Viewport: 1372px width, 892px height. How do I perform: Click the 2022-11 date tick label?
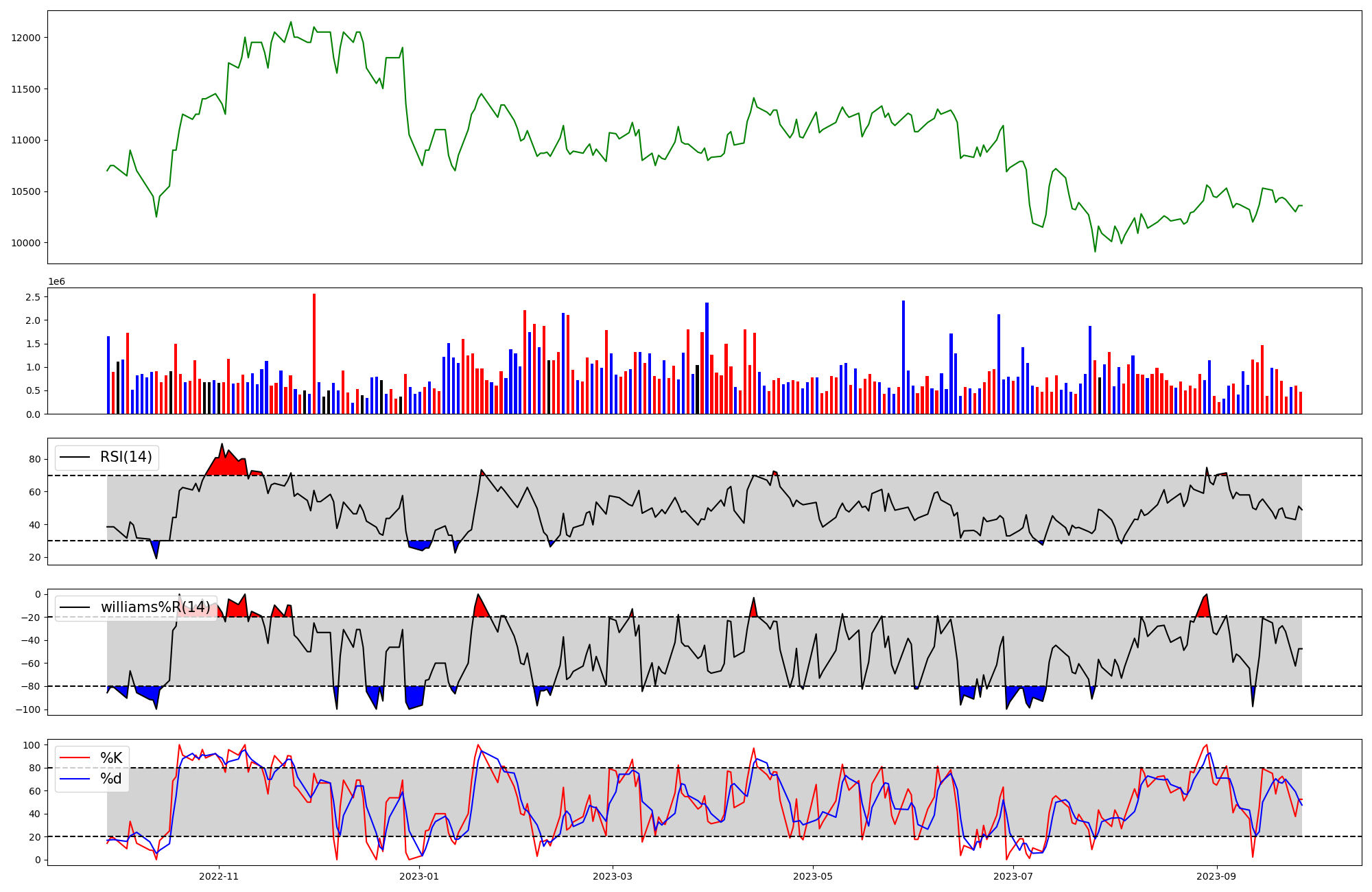click(219, 876)
